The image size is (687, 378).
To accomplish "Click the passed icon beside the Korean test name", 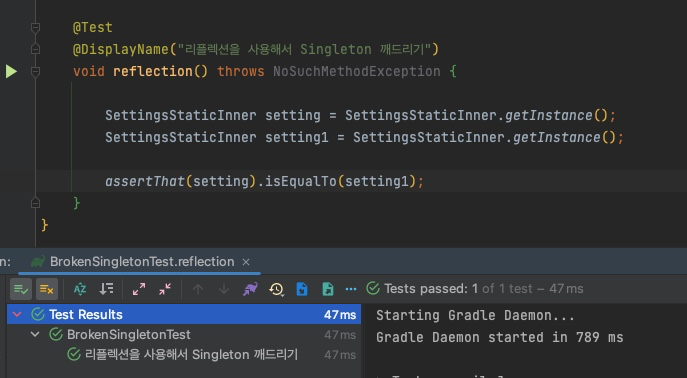I will (74, 354).
